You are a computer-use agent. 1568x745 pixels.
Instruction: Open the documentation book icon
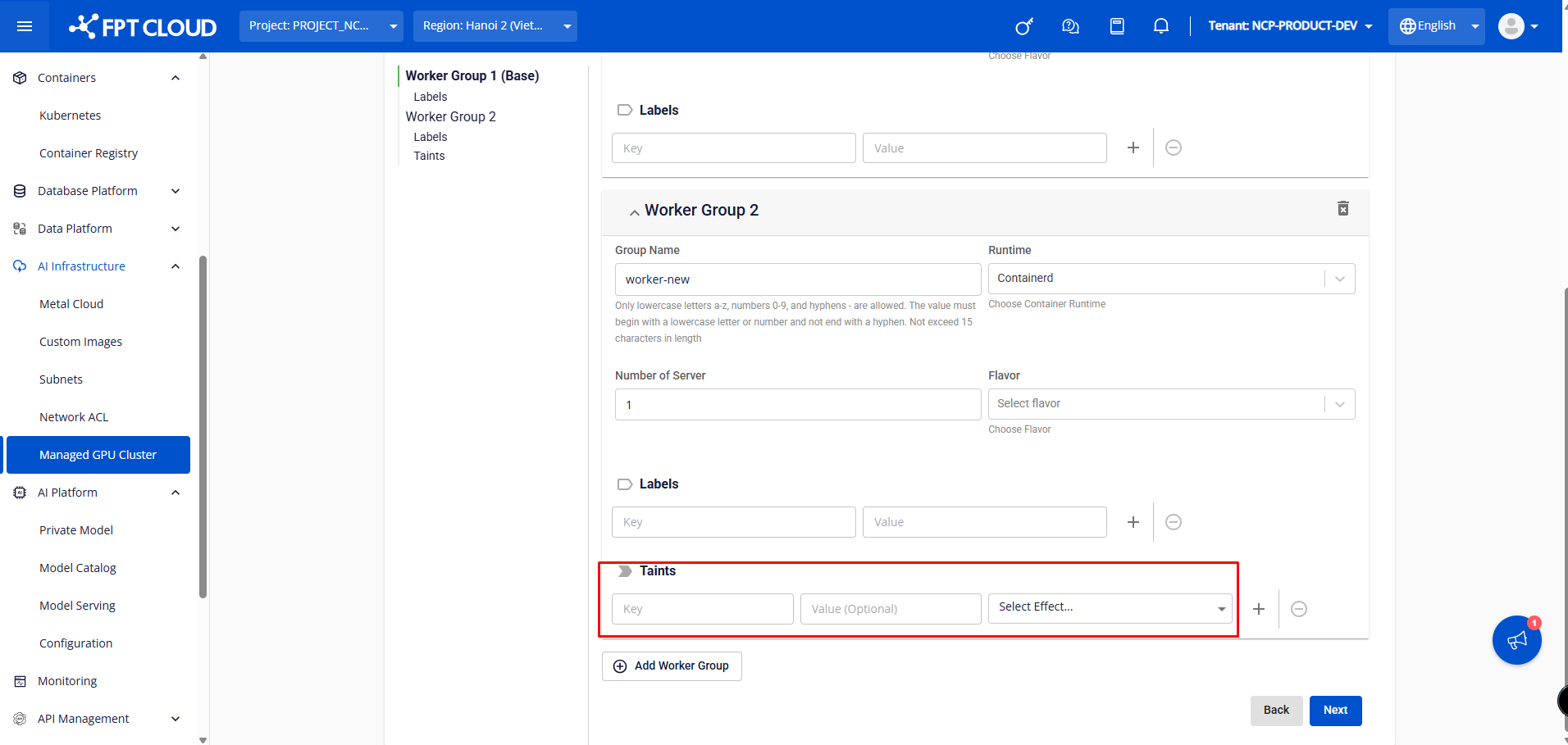coord(1116,26)
